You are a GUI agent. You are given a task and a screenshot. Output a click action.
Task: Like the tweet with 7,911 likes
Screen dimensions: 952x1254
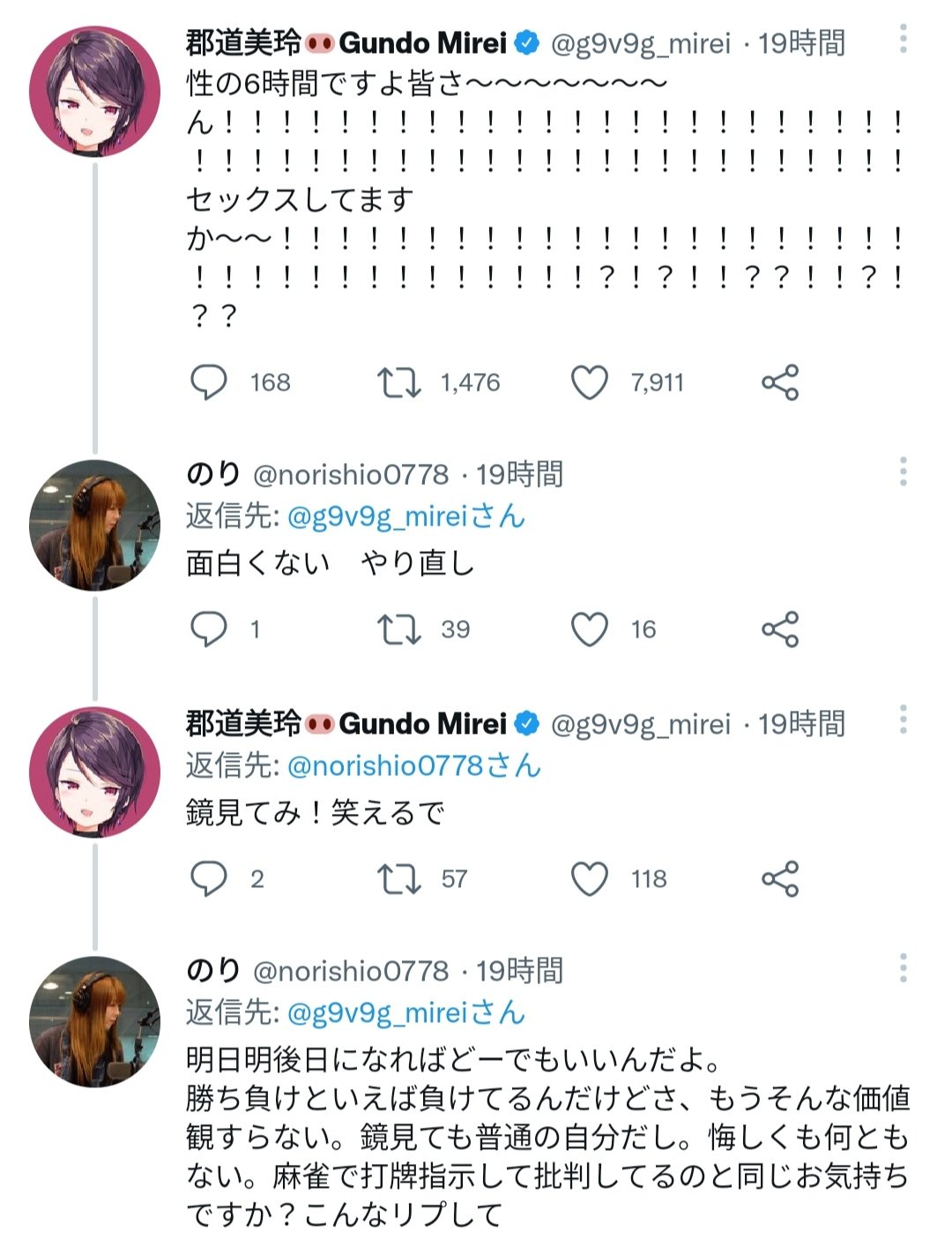(x=590, y=383)
